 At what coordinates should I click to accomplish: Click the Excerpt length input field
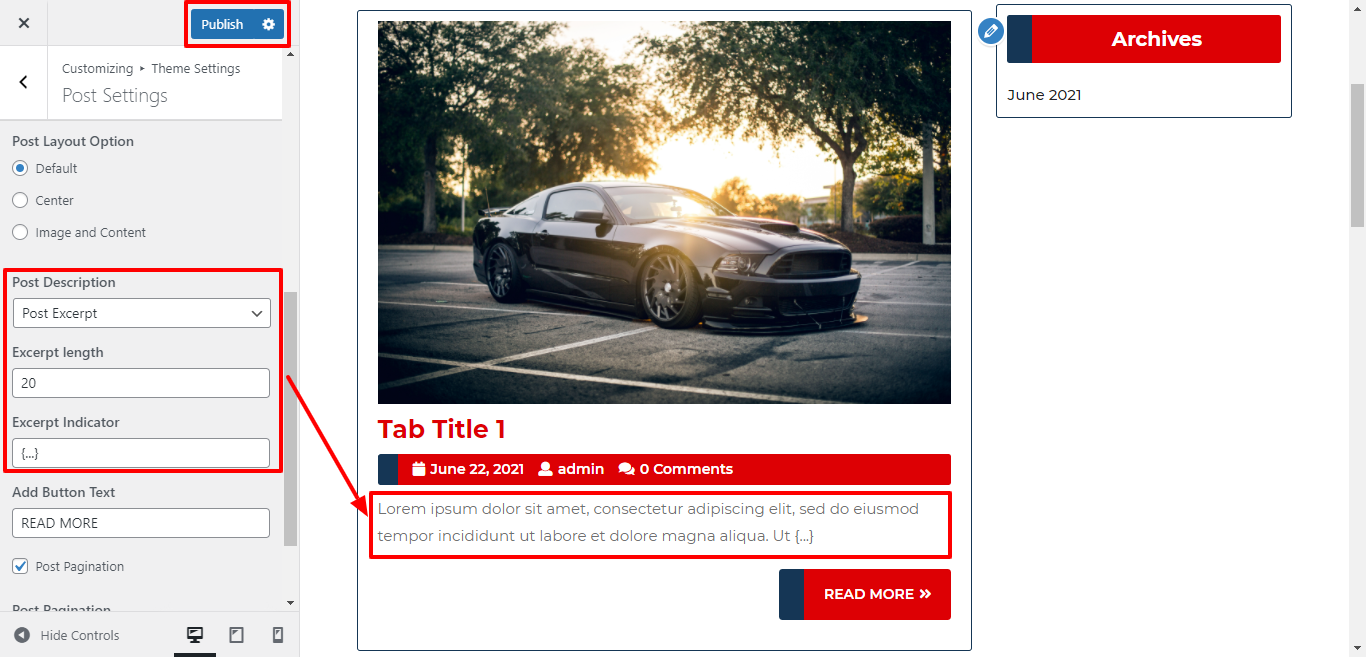click(141, 383)
